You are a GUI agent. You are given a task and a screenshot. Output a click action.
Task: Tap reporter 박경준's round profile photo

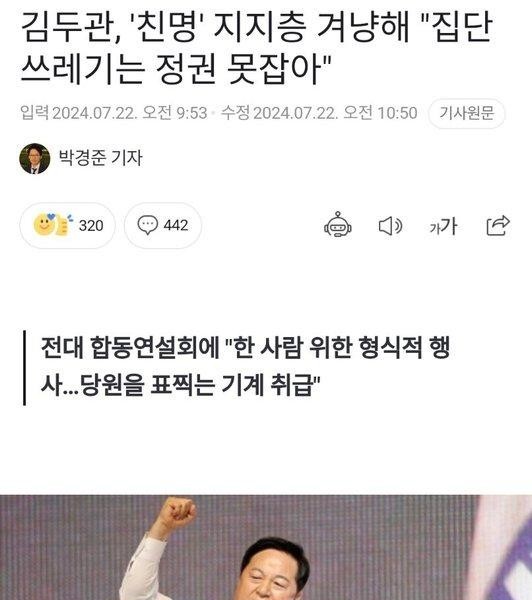coord(35,159)
